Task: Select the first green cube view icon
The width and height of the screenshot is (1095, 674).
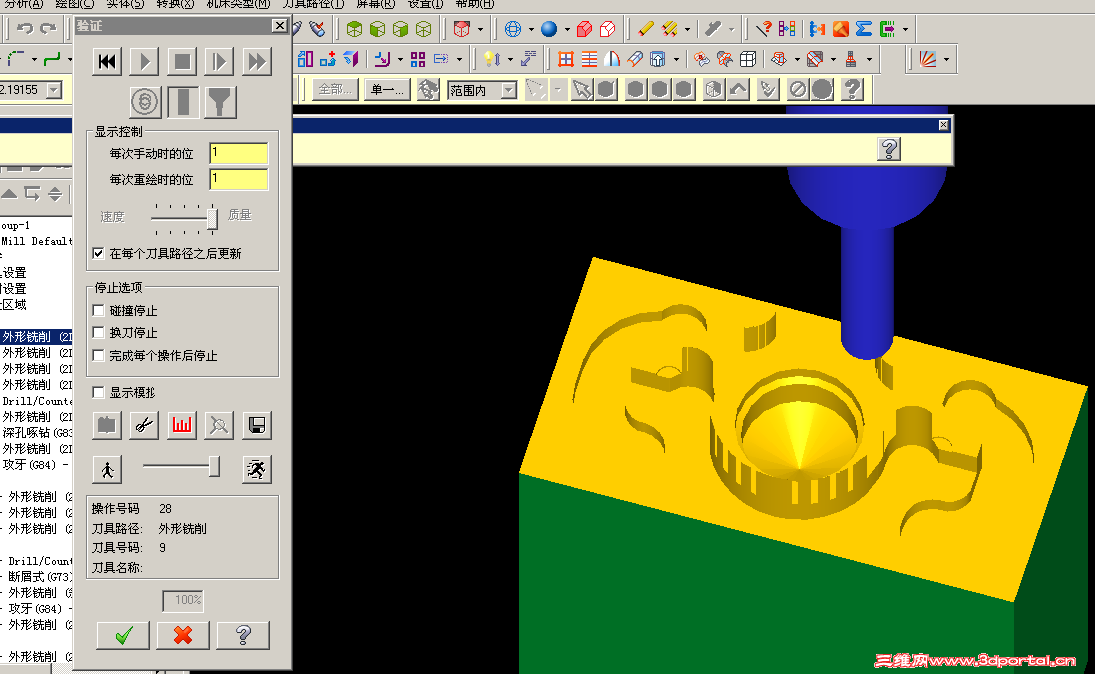Action: tap(355, 29)
